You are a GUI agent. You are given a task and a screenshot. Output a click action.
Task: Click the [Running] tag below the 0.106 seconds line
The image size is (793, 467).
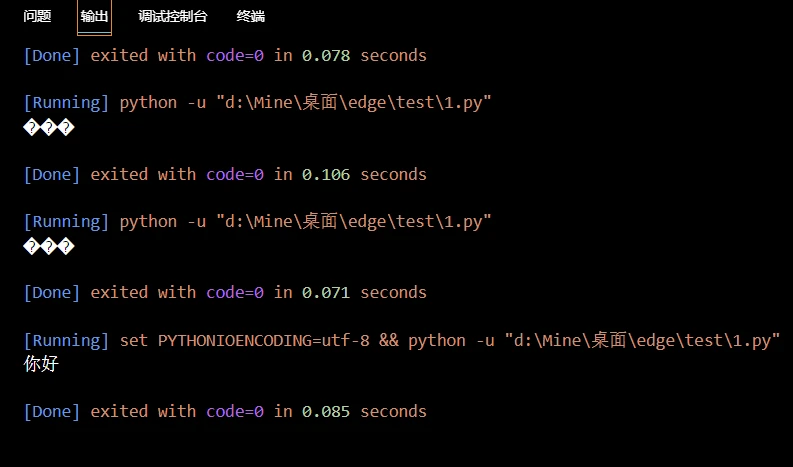[66, 222]
